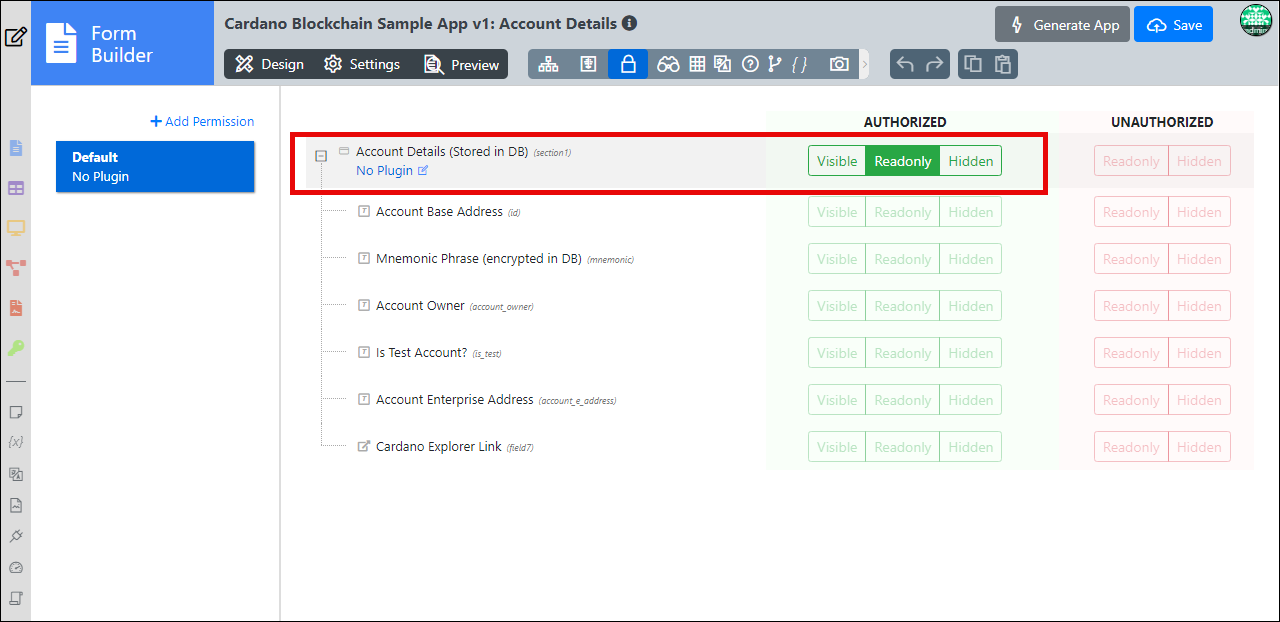Click the Generate App button

click(1062, 25)
